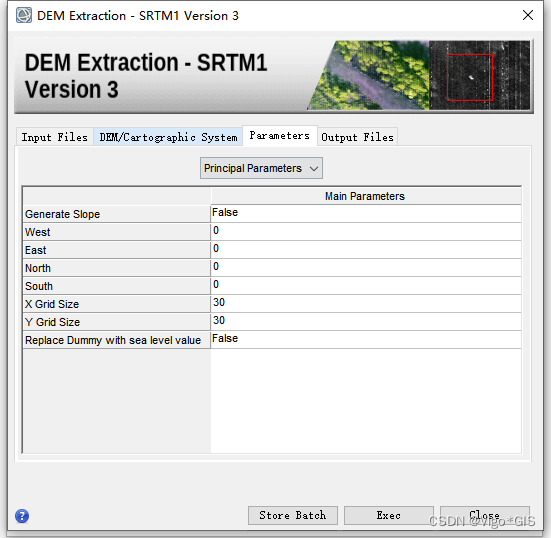Screen dimensions: 551x538
Task: Open the Principal Parameters dropdown
Action: coord(261,168)
